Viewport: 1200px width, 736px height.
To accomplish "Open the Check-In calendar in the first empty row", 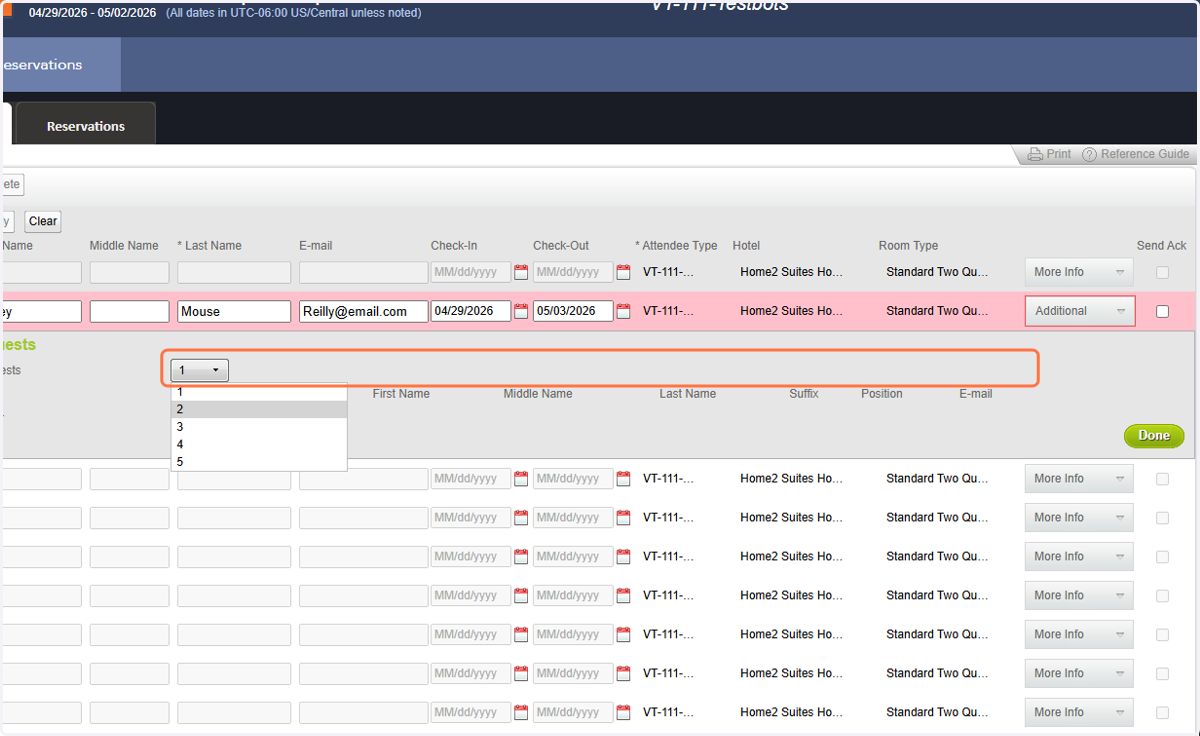I will pos(520,272).
